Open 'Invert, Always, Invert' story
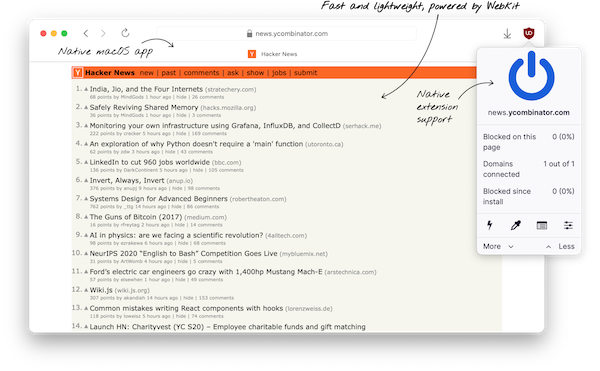 tap(127, 181)
